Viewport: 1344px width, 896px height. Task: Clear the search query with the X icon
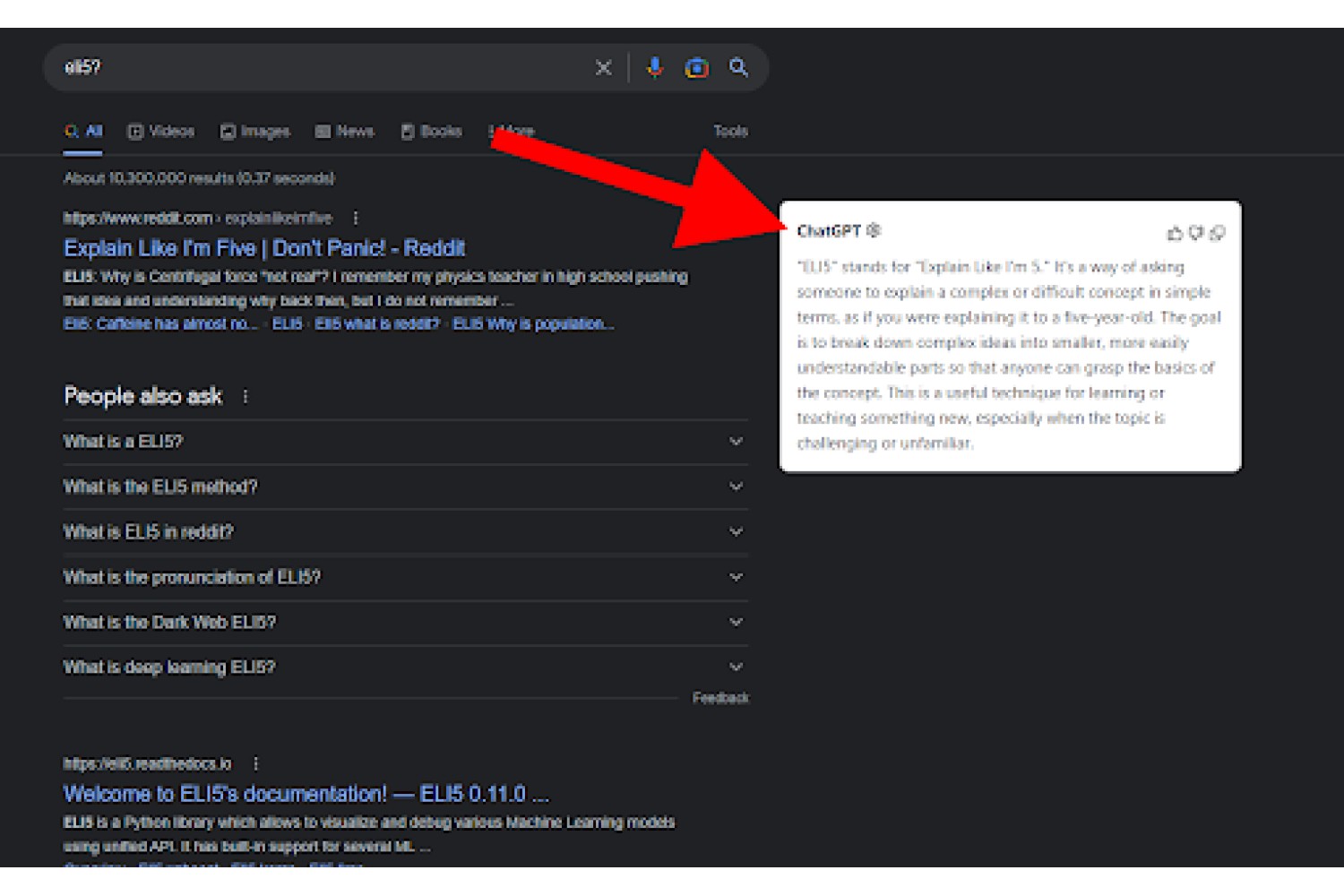[x=603, y=67]
